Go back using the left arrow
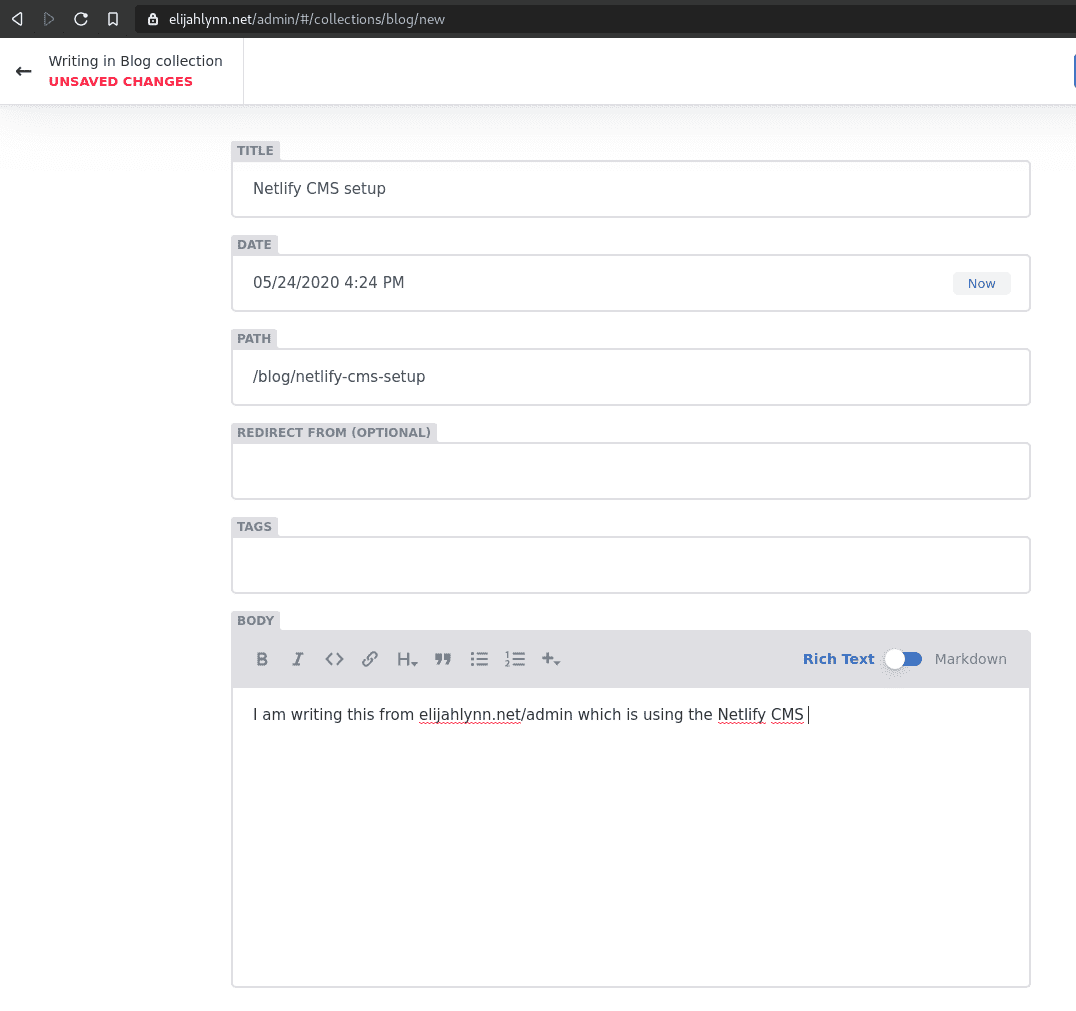This screenshot has width=1076, height=1011. point(24,71)
